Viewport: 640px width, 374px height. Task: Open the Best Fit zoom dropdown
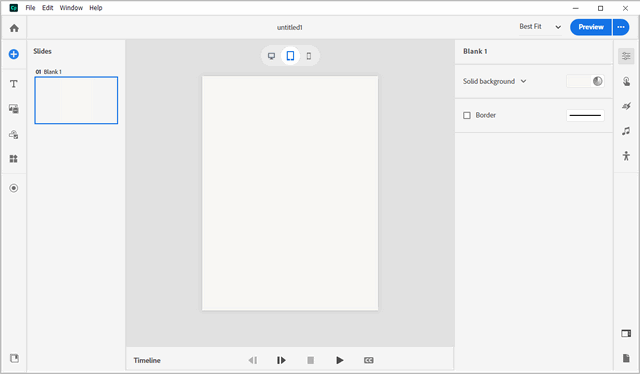coord(540,27)
